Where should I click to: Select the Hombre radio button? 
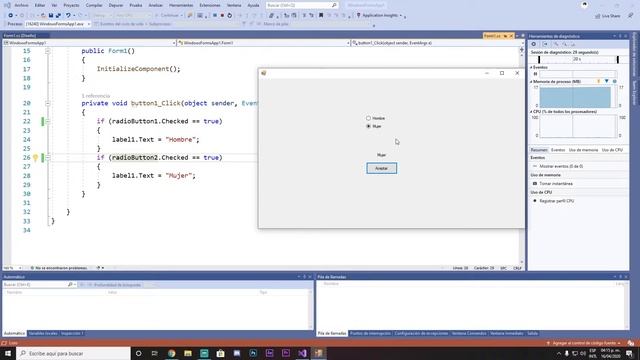coord(376,118)
